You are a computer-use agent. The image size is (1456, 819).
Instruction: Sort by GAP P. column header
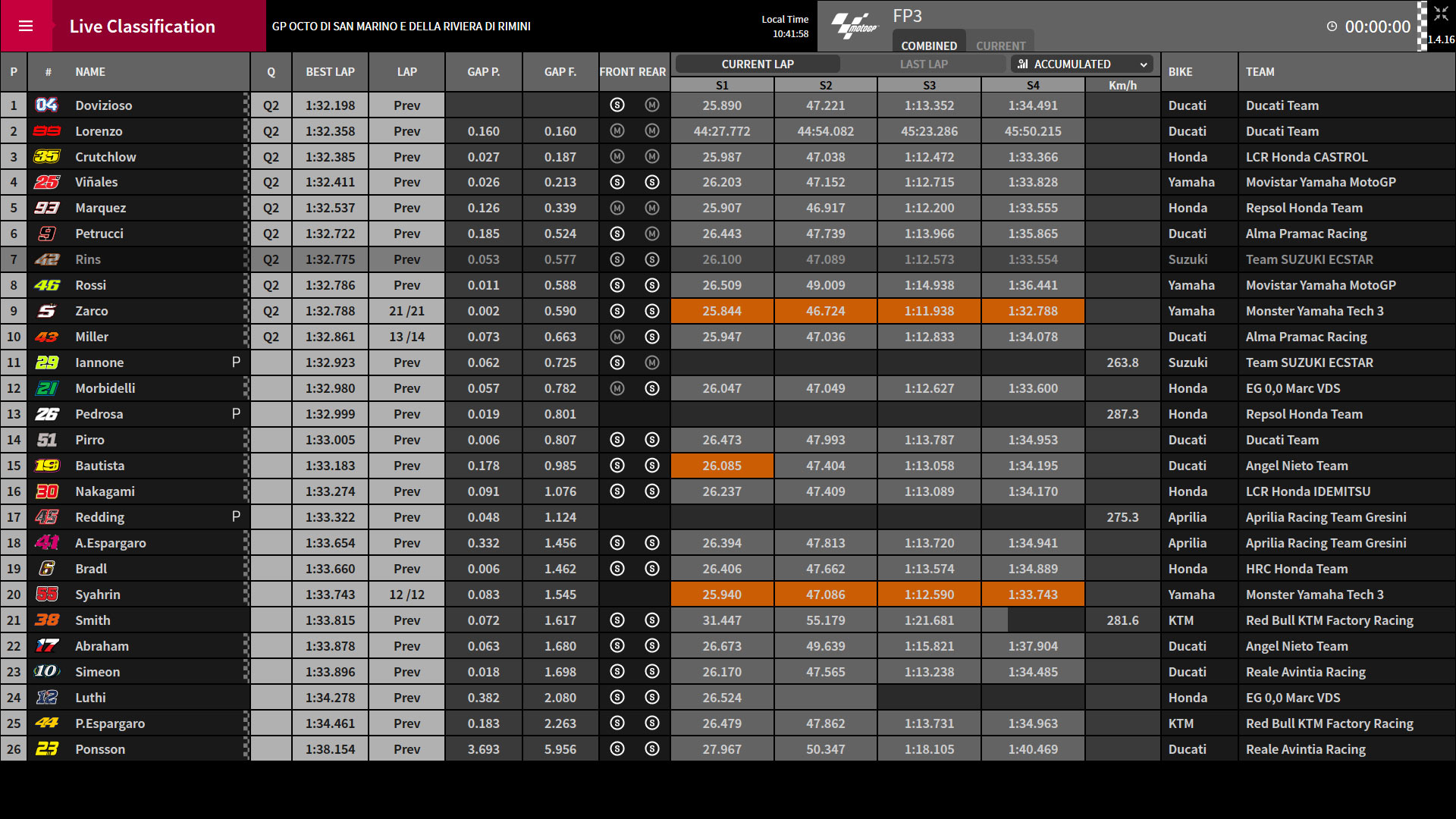tap(484, 72)
